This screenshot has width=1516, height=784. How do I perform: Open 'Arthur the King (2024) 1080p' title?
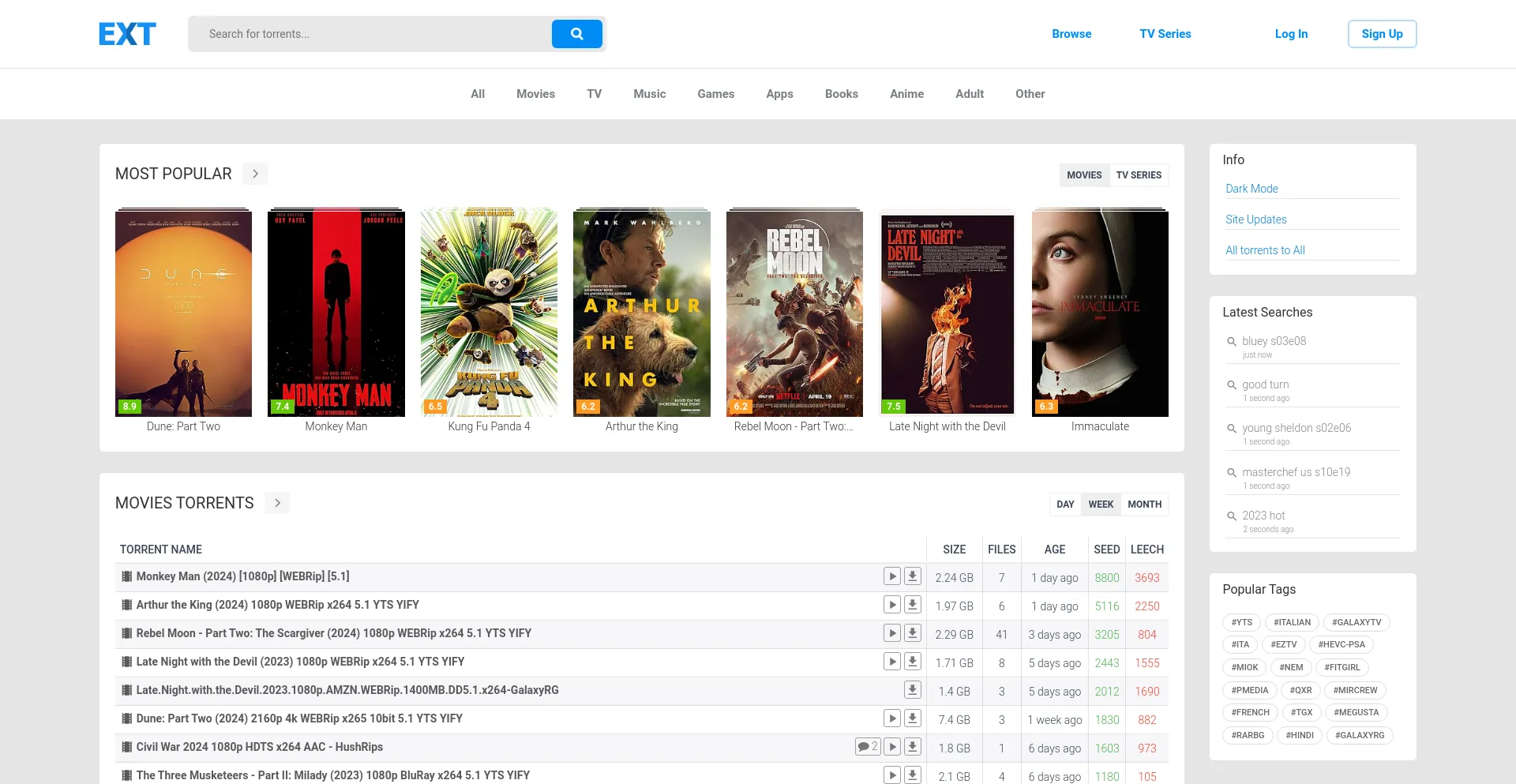pos(277,605)
